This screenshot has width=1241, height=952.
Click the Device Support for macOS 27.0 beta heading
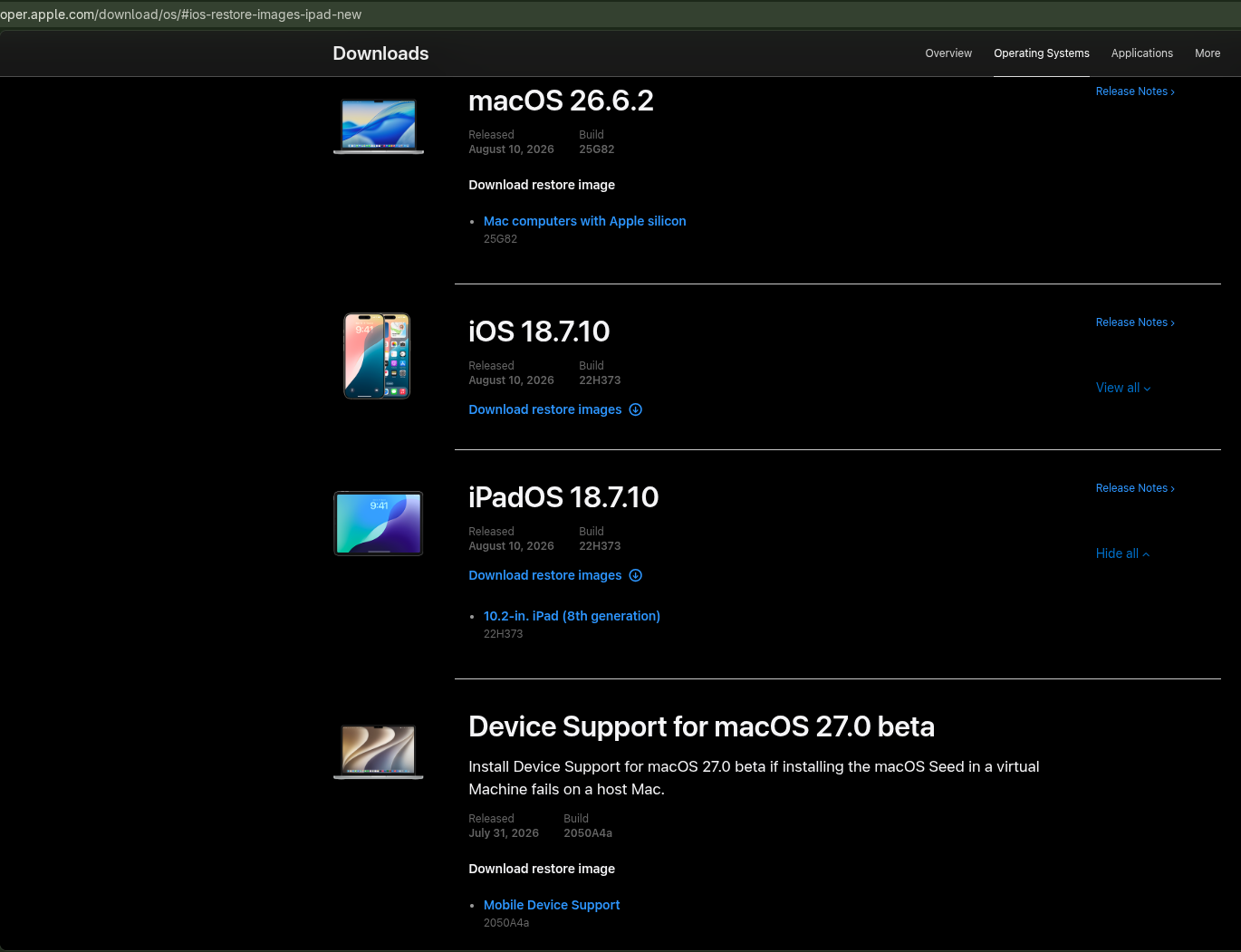click(701, 726)
